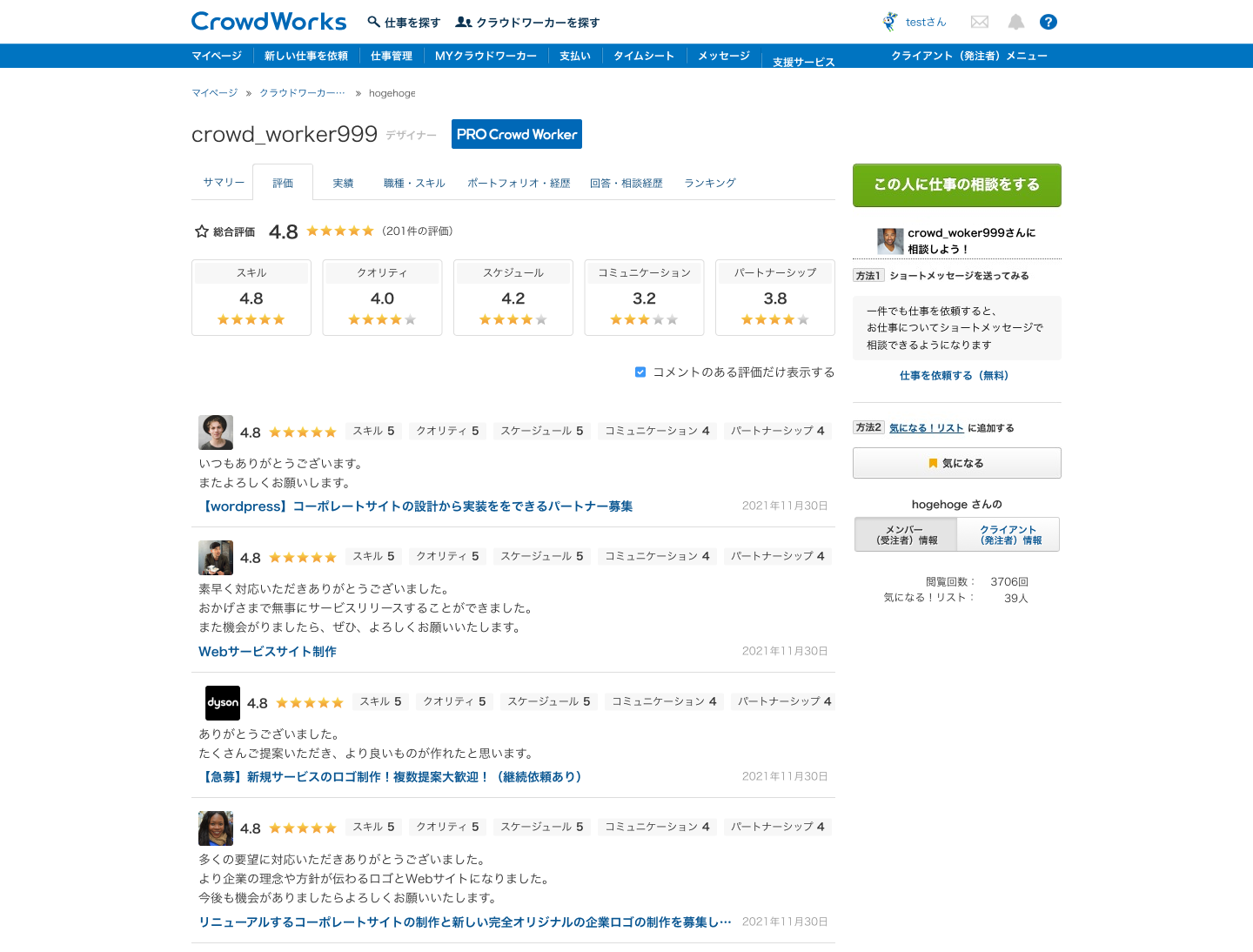Switch to the 実績 tab
Viewport: 1253px width, 952px height.
click(x=343, y=184)
